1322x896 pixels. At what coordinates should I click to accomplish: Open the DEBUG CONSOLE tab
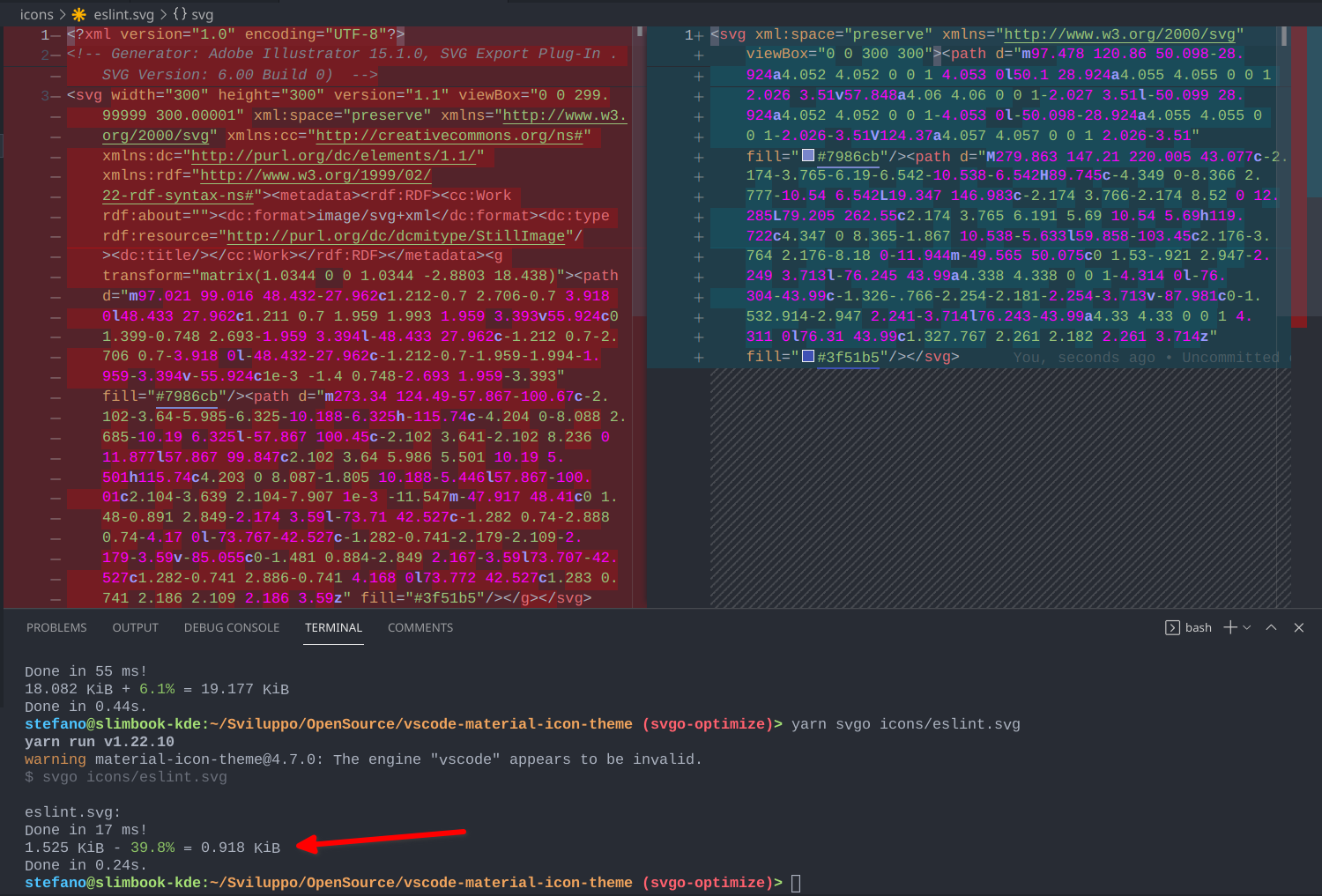(x=231, y=627)
